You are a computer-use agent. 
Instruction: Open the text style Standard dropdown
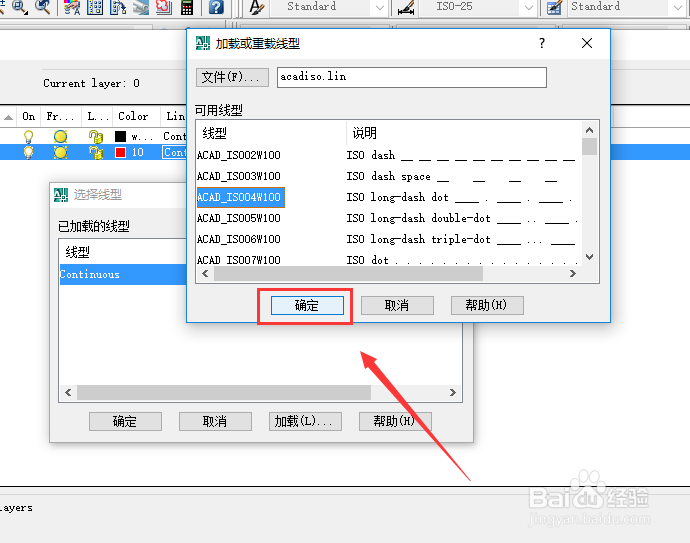click(x=379, y=7)
